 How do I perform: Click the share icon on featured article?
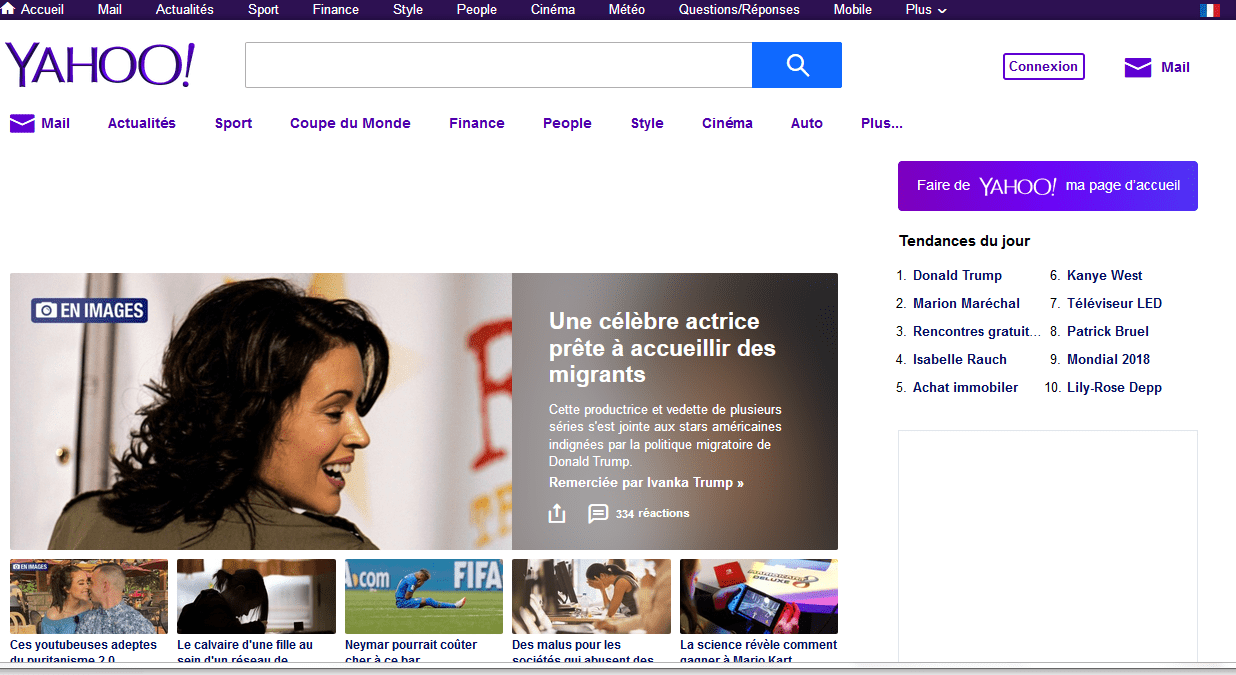point(557,513)
